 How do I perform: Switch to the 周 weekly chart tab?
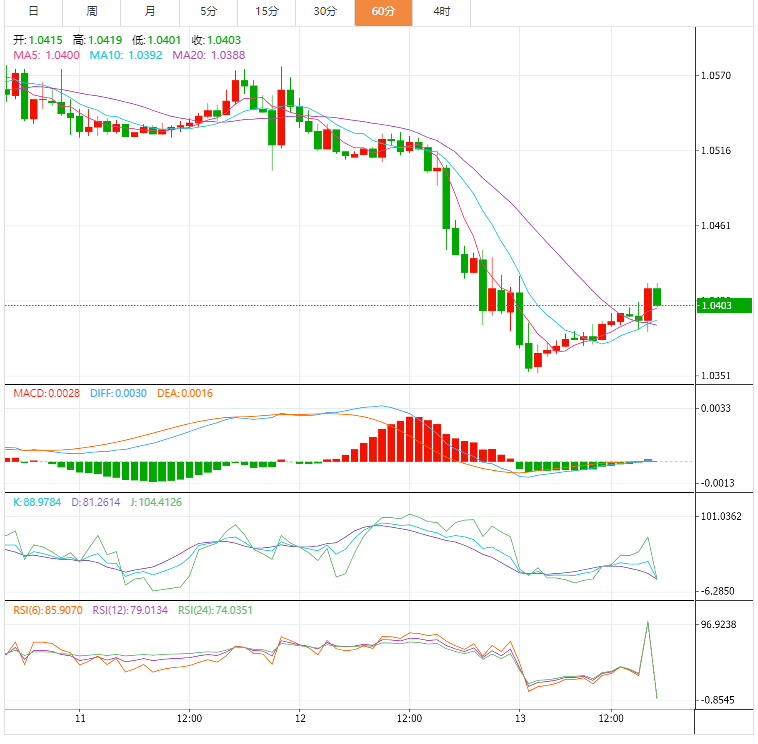pos(92,12)
